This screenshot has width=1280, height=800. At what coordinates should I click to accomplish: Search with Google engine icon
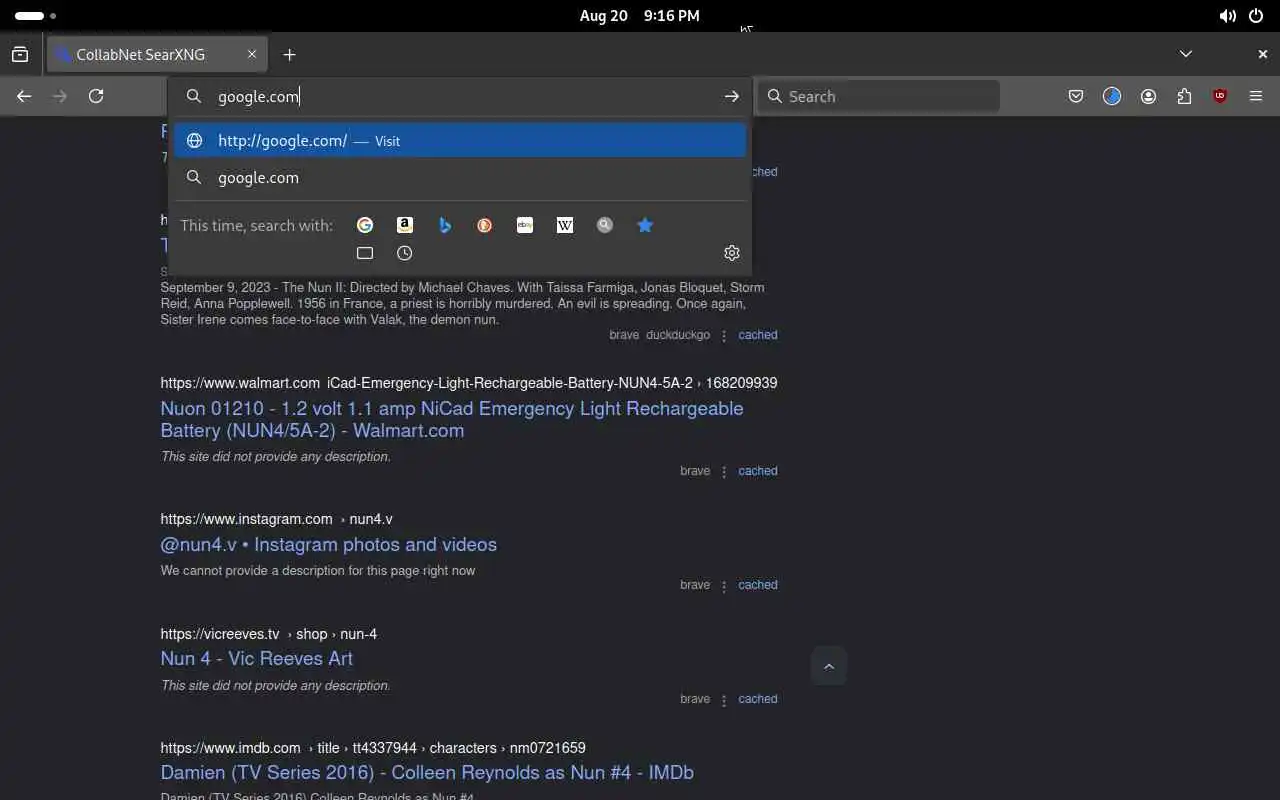(365, 225)
